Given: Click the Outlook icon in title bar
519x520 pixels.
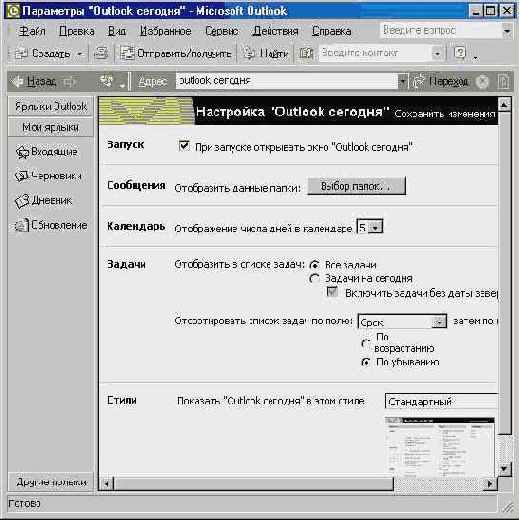Looking at the screenshot, I should coord(14,11).
